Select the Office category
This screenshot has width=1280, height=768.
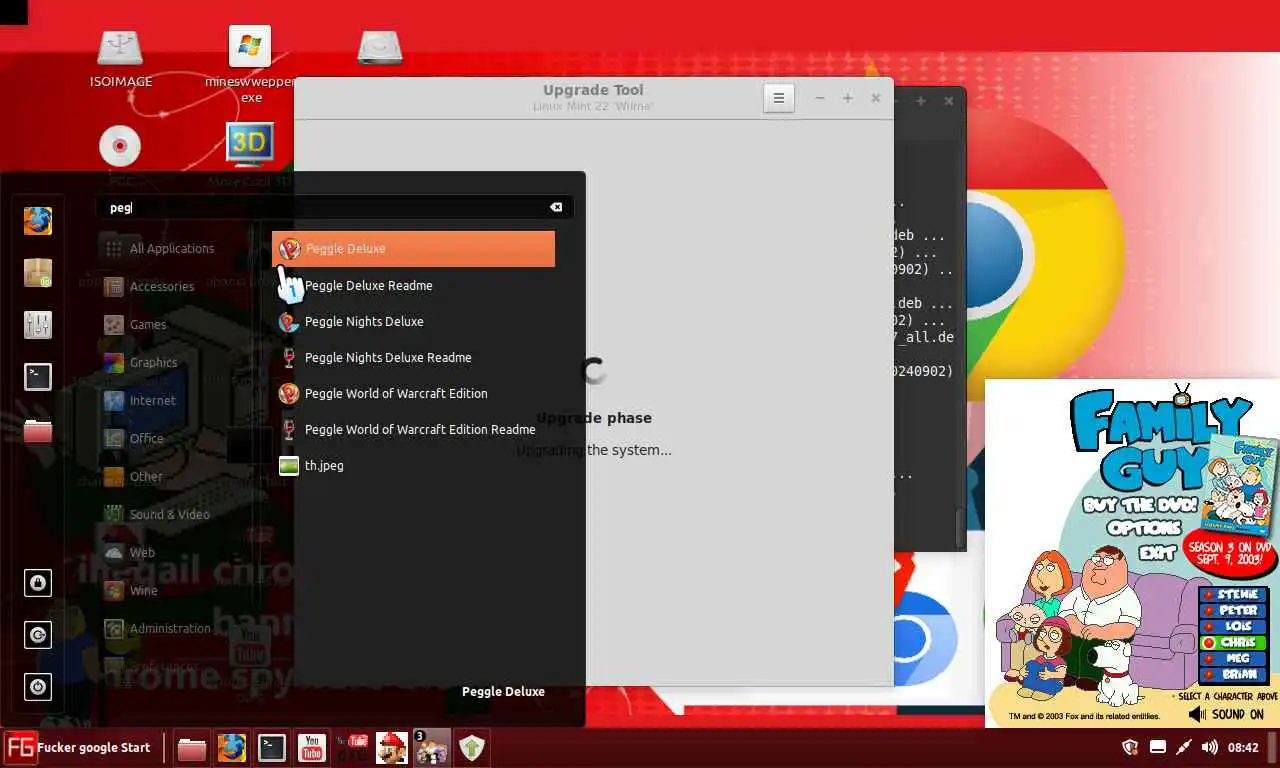(x=172, y=438)
